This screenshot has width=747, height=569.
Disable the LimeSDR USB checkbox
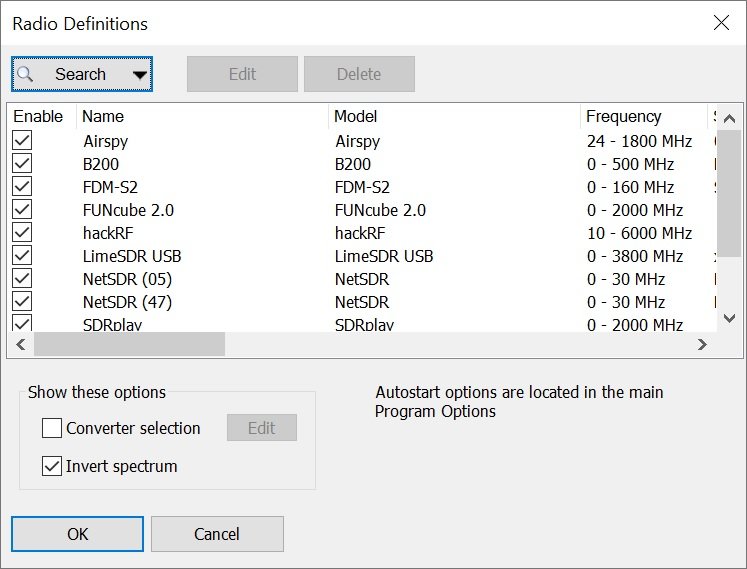[x=22, y=255]
